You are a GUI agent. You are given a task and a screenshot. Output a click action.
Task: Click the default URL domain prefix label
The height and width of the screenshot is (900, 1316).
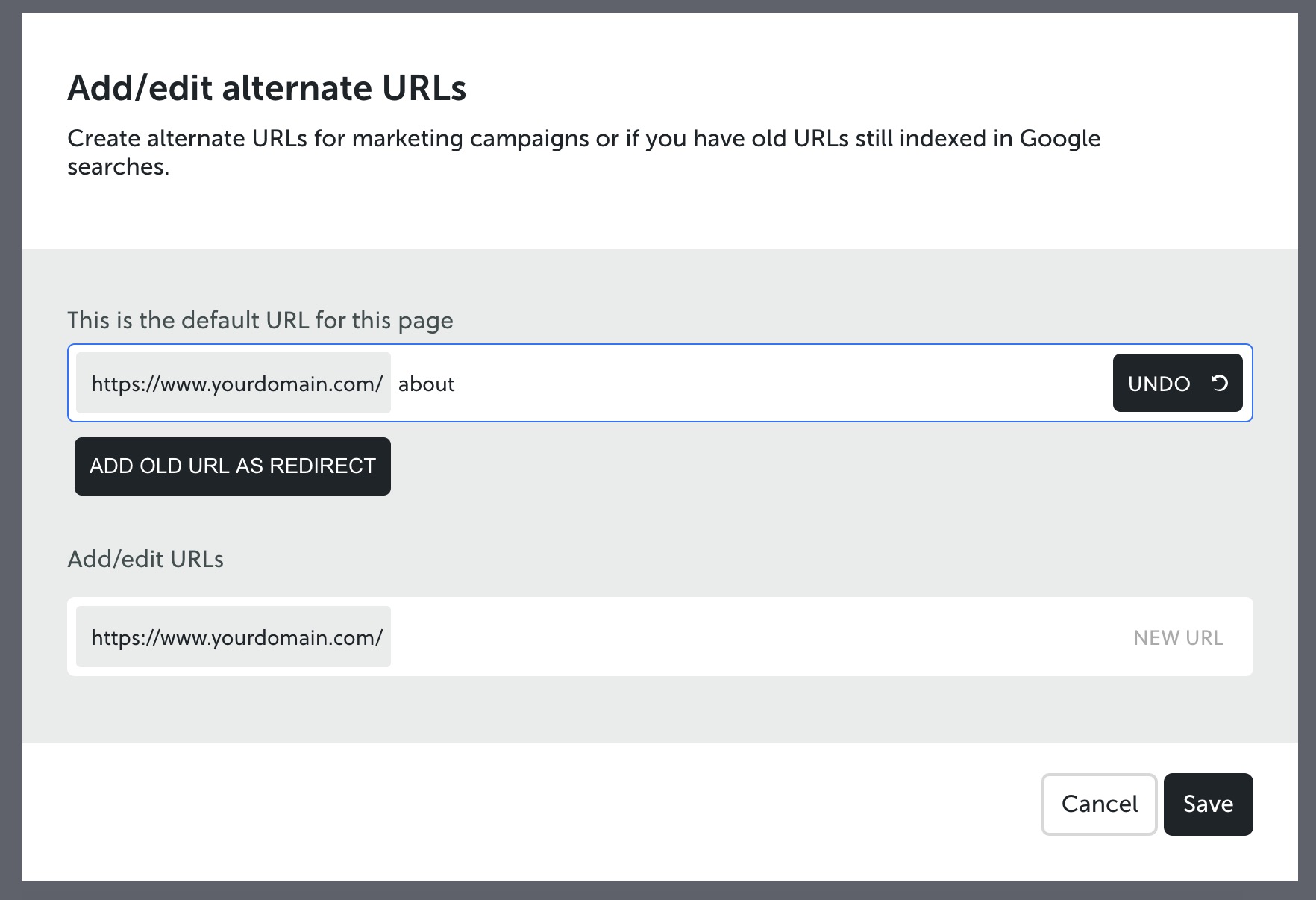pos(234,383)
